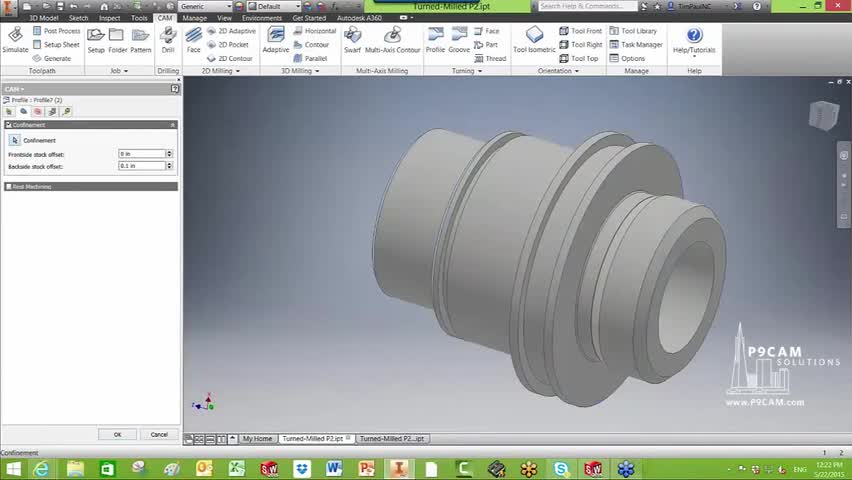This screenshot has height=480, width=852.
Task: Switch to Tool Top view
Action: tap(579, 58)
